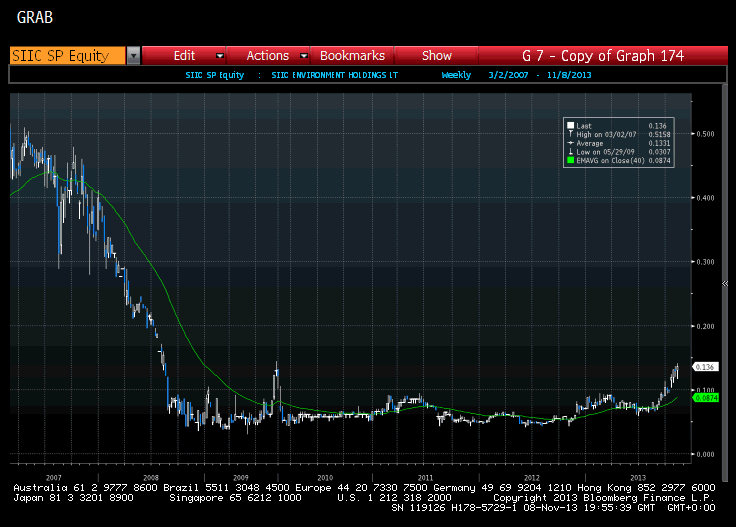Expand the Actions dropdown arrow

point(304,56)
